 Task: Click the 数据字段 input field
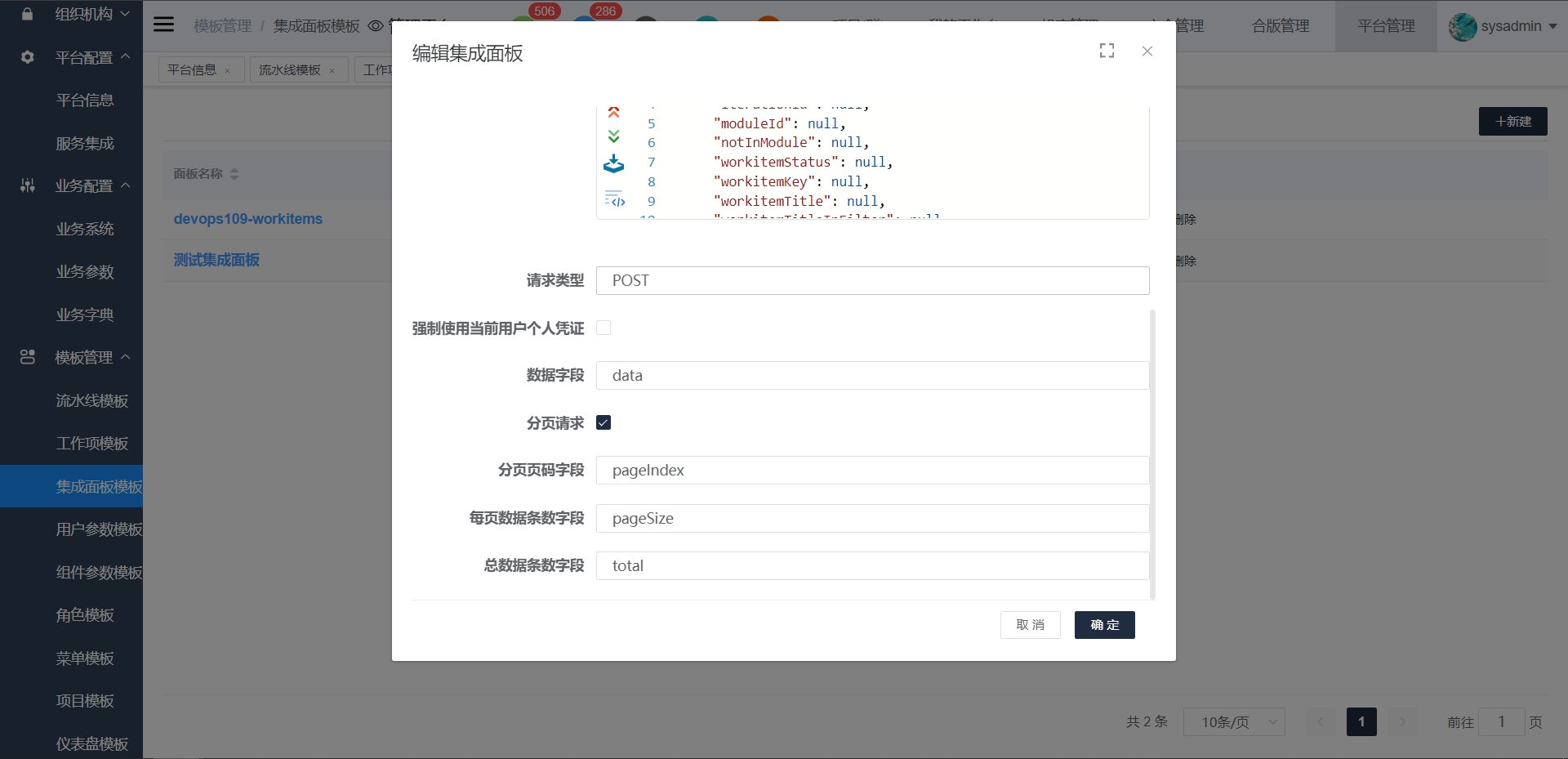coord(872,375)
